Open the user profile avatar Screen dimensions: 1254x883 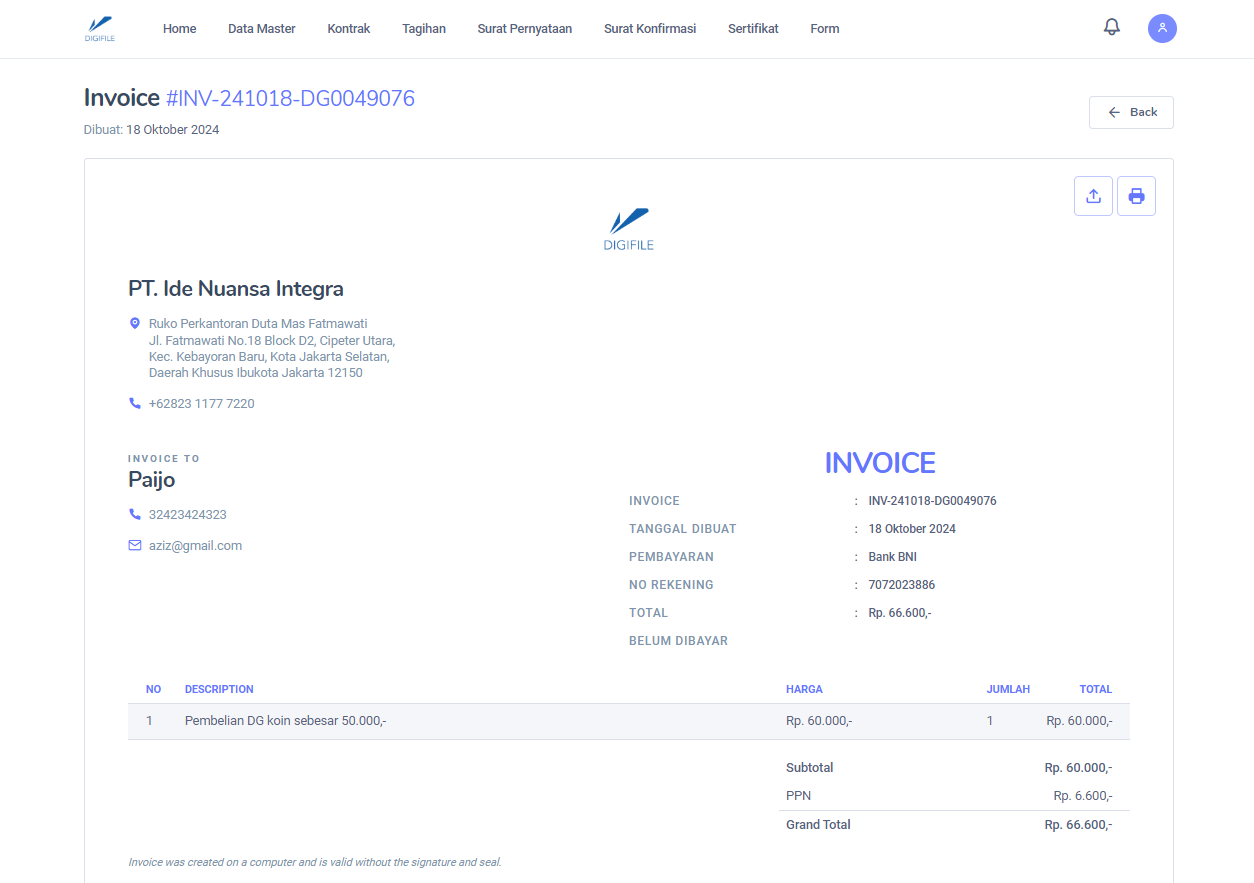point(1162,28)
